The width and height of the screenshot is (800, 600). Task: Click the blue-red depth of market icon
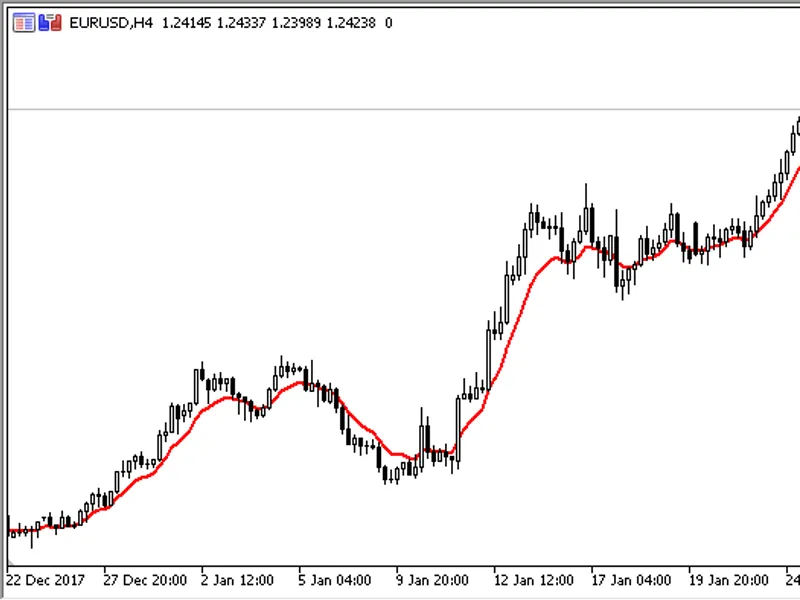(x=50, y=23)
